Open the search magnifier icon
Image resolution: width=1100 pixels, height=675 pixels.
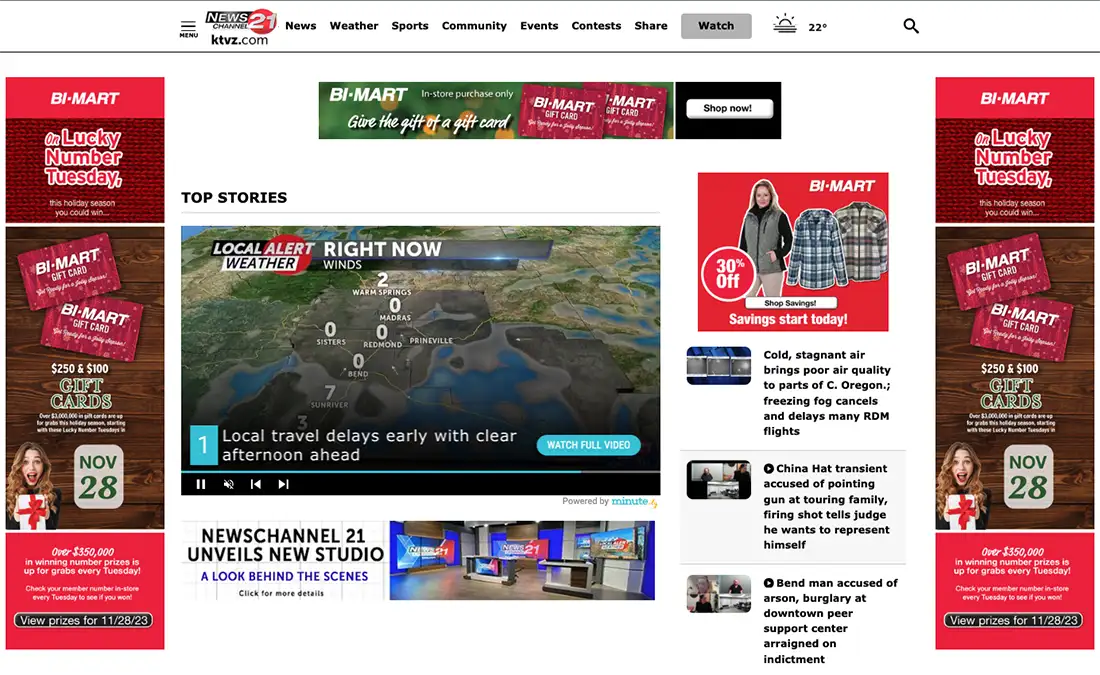tap(911, 26)
